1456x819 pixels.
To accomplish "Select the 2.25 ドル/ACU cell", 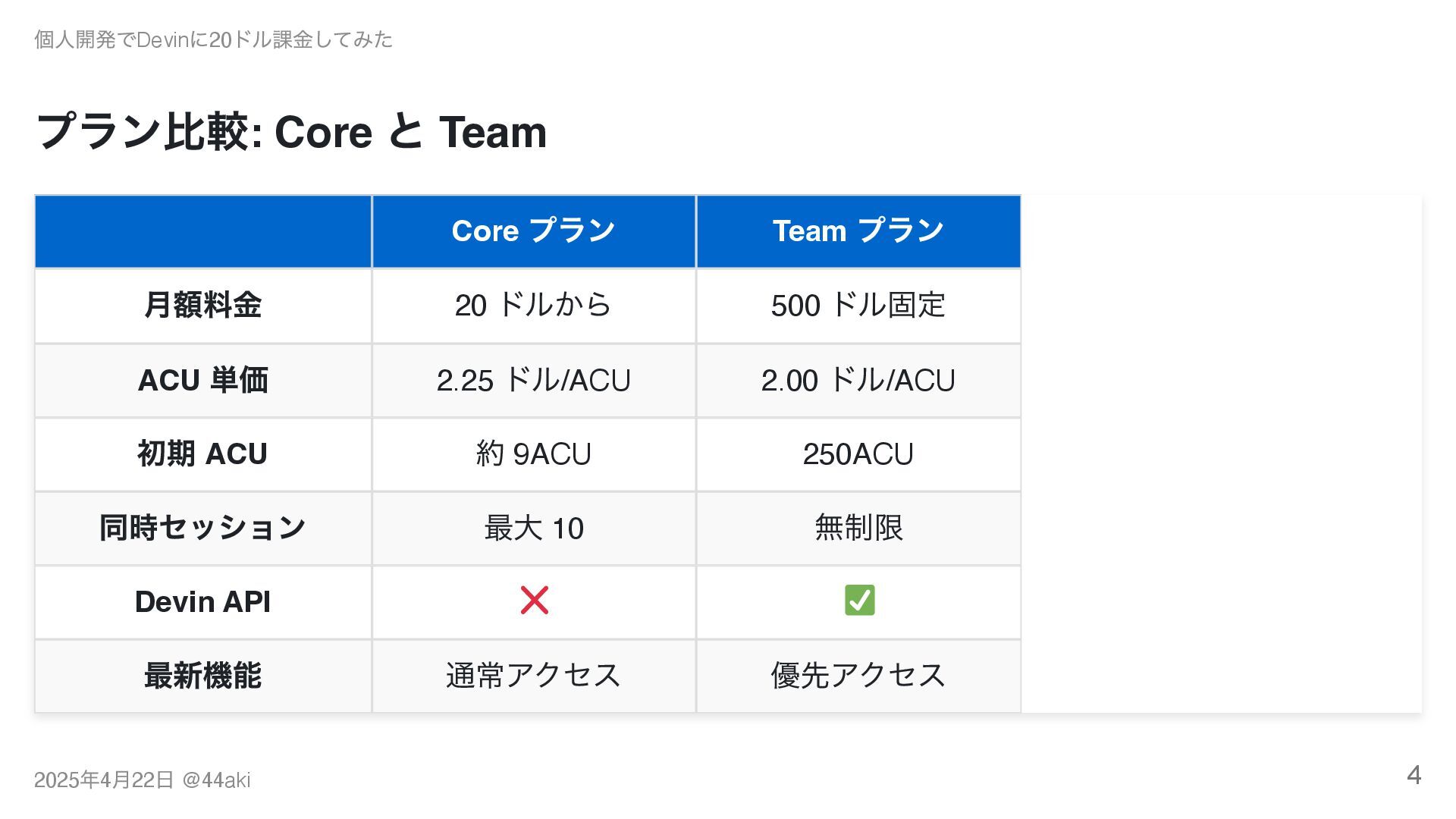I will pos(534,380).
